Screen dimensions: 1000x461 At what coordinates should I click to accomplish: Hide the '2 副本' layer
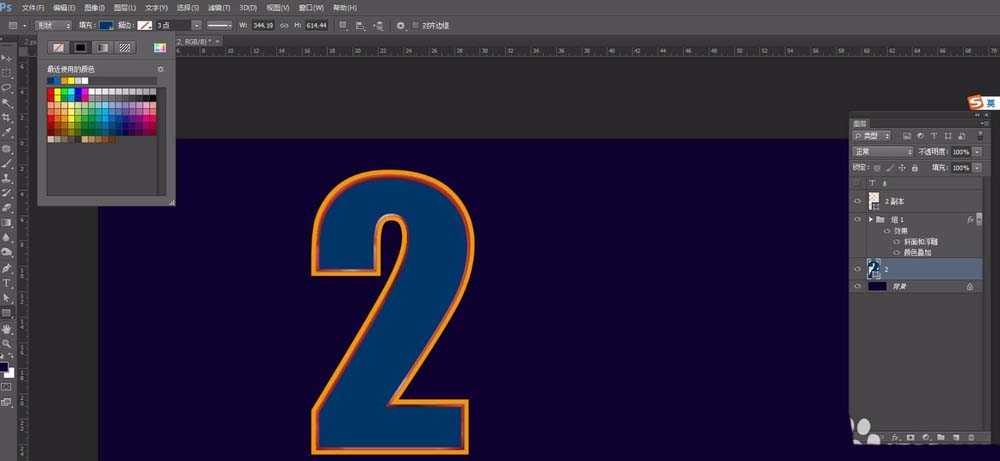click(857, 201)
